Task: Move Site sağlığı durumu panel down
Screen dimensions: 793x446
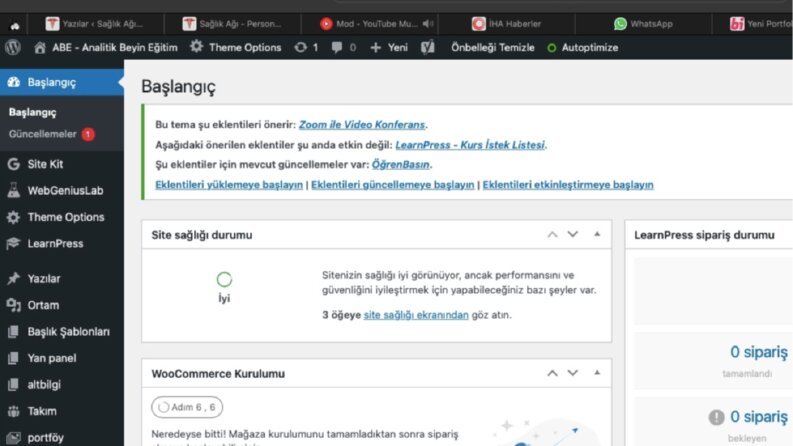Action: [572, 234]
